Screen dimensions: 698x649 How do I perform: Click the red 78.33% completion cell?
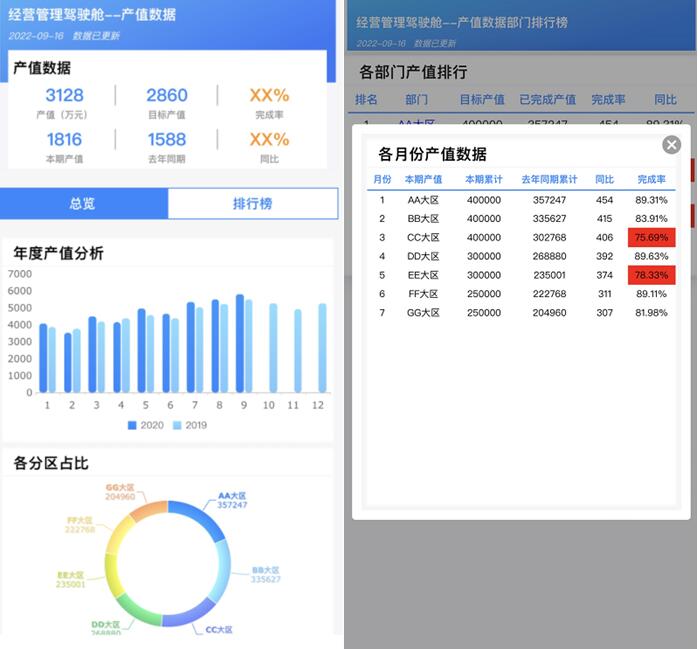click(651, 275)
